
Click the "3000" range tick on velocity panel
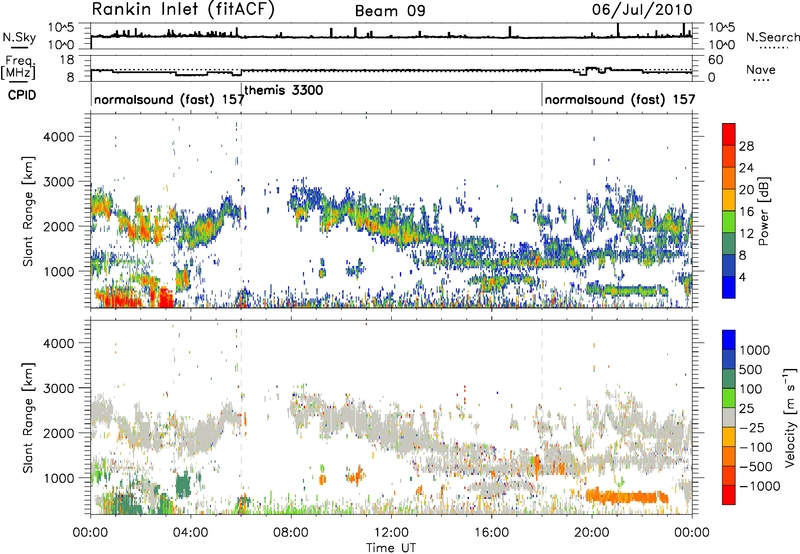coord(58,388)
